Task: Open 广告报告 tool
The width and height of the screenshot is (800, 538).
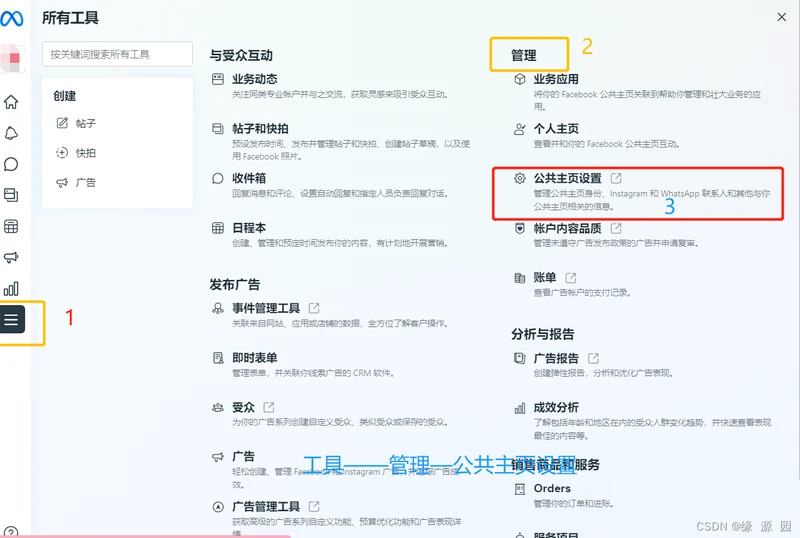Action: coord(556,358)
